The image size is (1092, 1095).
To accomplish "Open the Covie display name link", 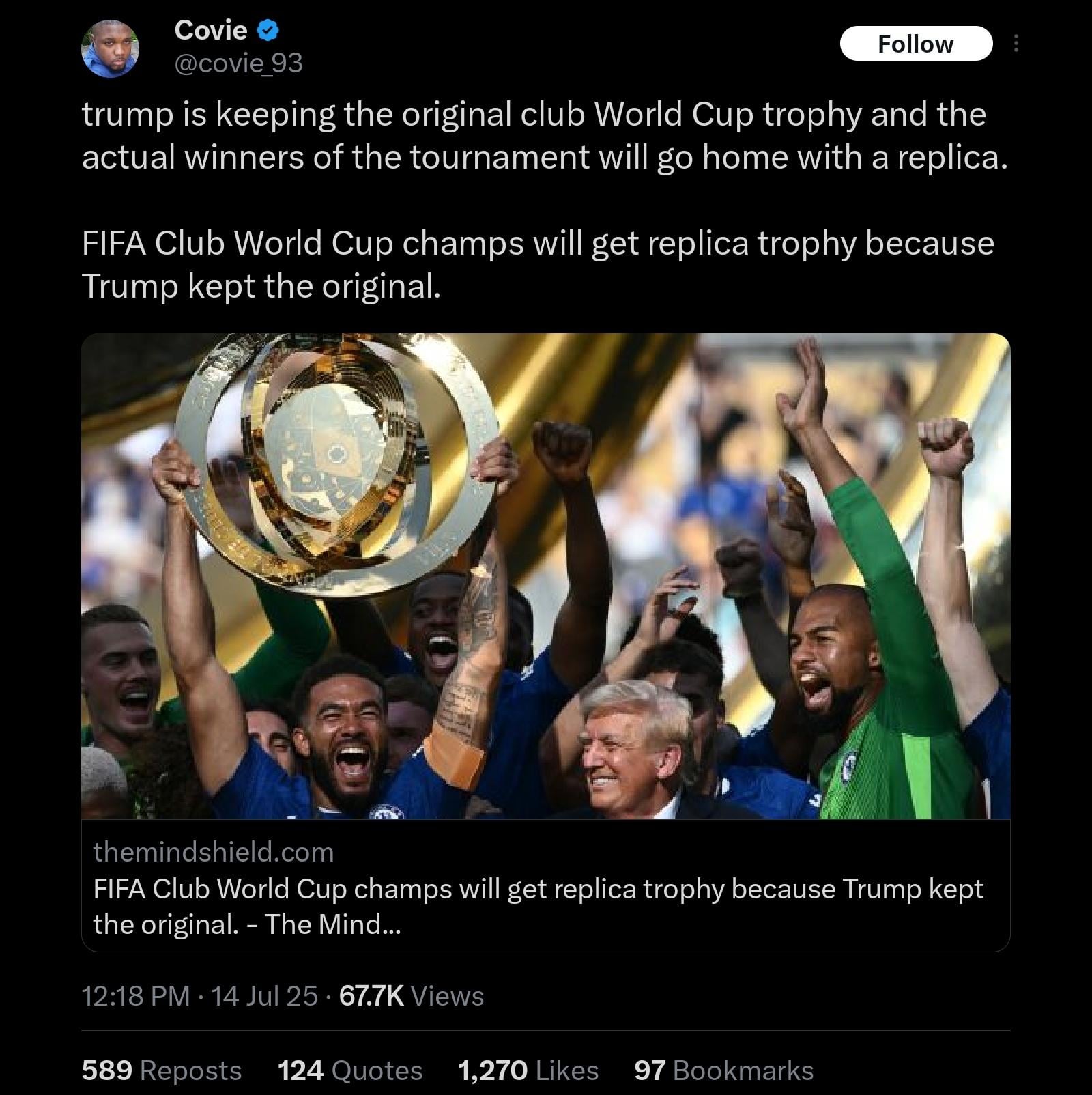I will (210, 30).
